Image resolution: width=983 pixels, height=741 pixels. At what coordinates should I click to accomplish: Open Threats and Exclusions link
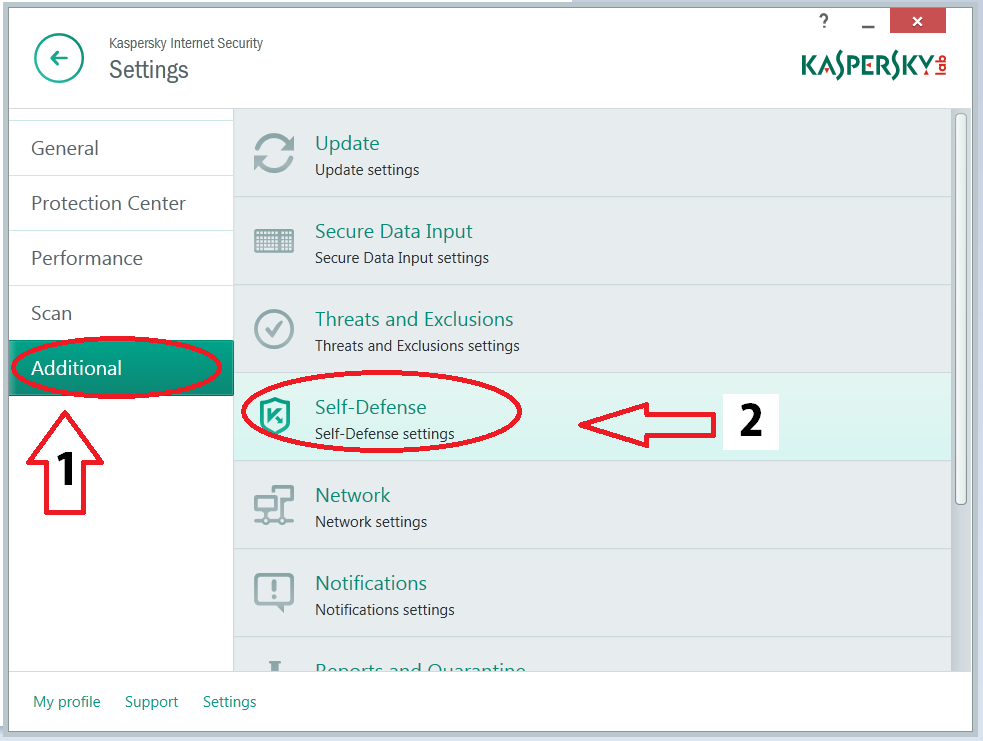[414, 319]
